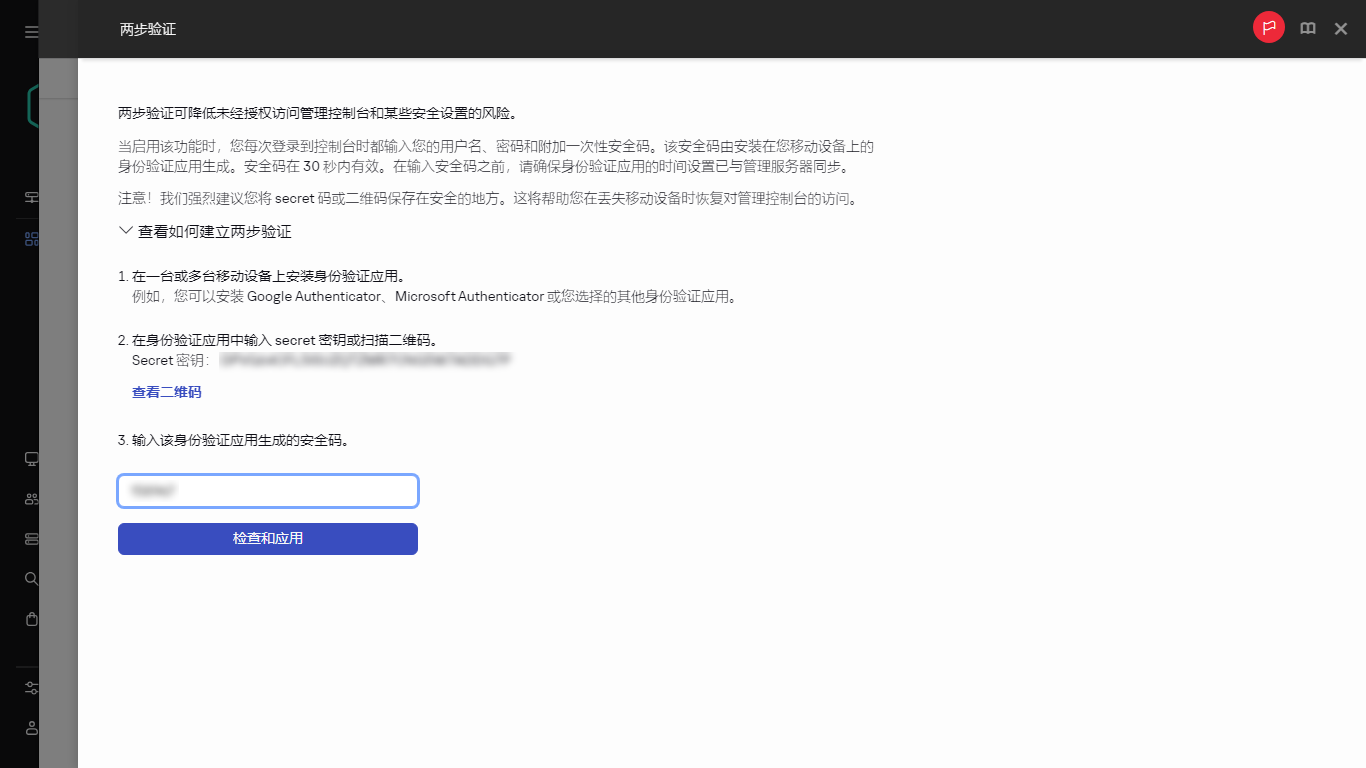Open the hamburger navigation menu

[31, 31]
